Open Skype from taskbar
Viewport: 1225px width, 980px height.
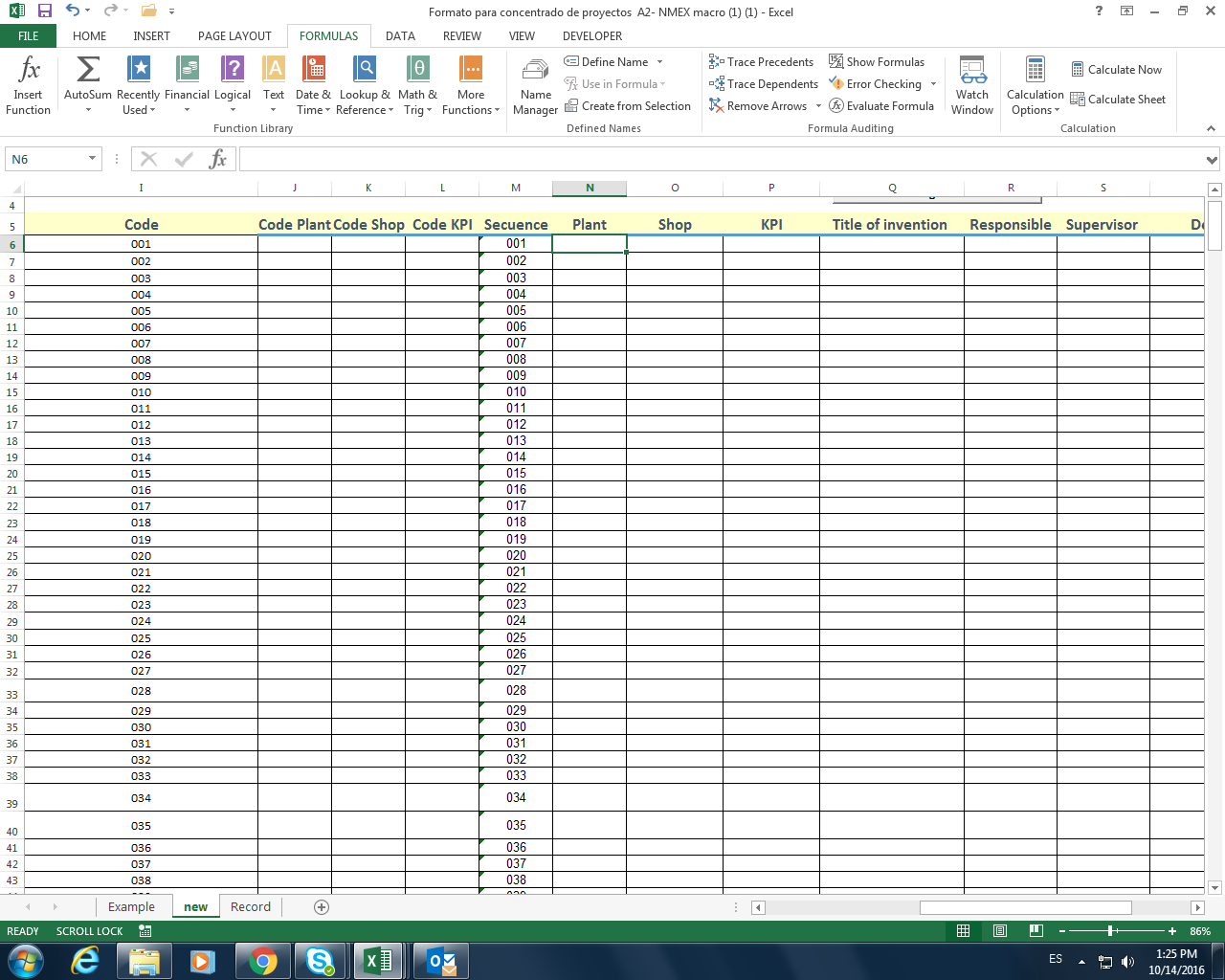319,961
